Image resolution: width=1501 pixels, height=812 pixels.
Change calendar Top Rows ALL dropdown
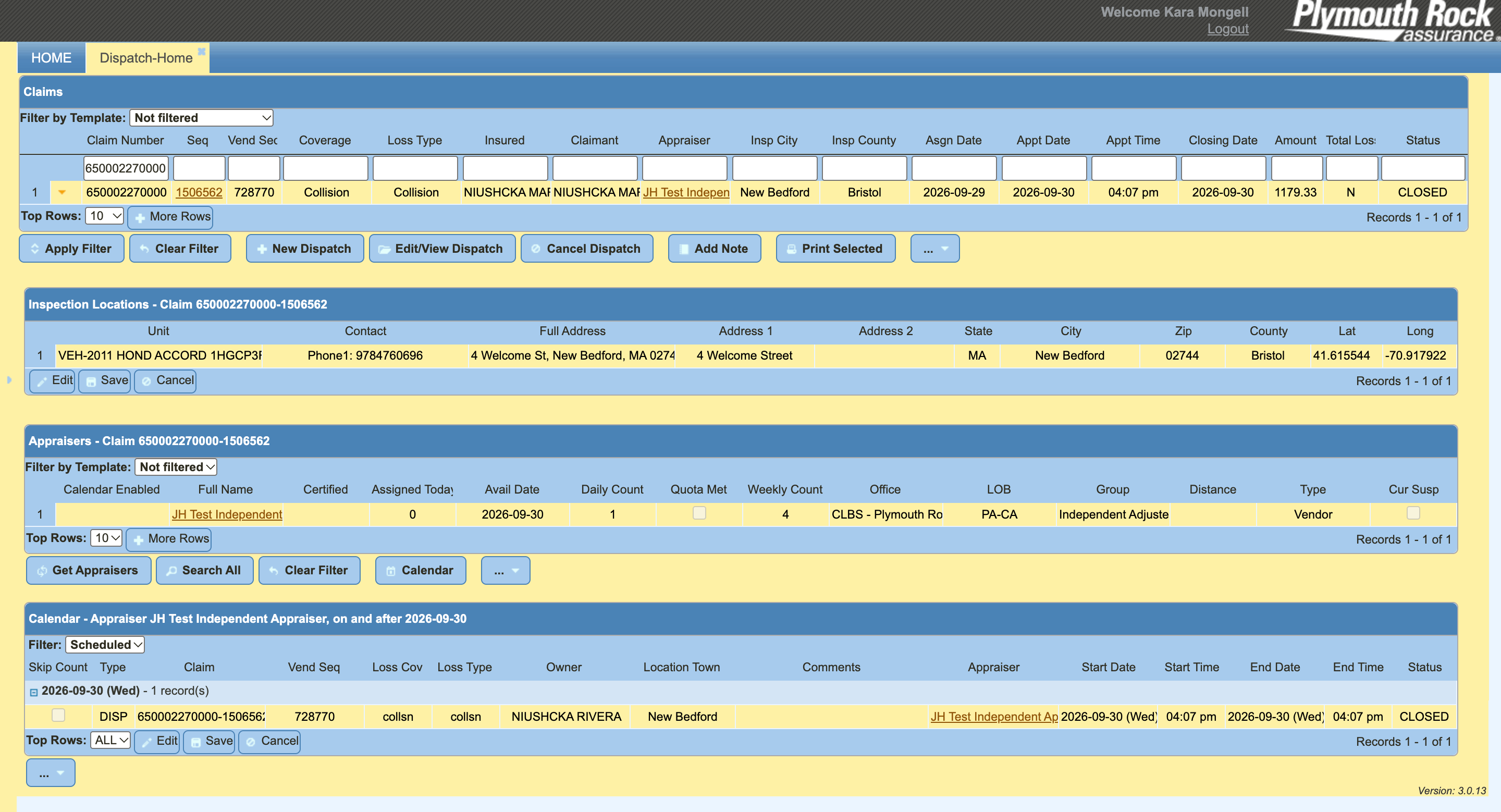click(110, 741)
